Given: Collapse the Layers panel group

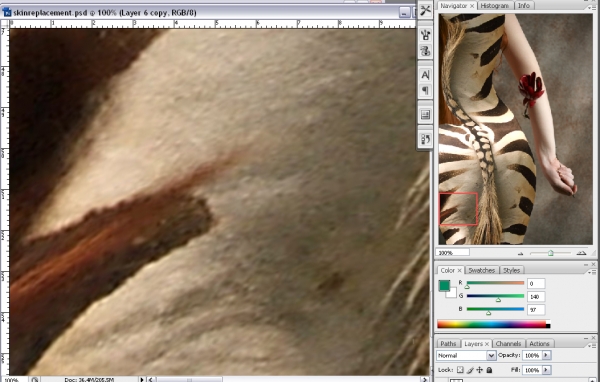Looking at the screenshot, I should 586,338.
